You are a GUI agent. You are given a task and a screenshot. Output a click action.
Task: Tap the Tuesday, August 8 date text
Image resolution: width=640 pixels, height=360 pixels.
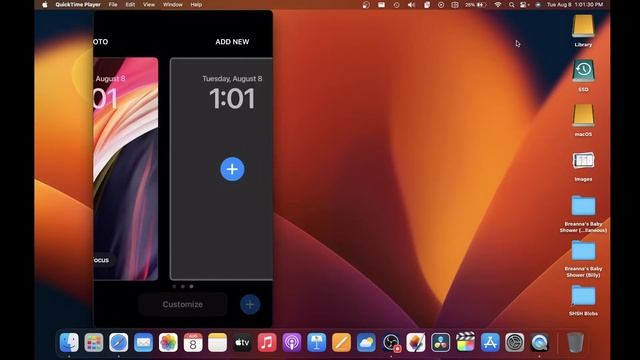pos(232,79)
